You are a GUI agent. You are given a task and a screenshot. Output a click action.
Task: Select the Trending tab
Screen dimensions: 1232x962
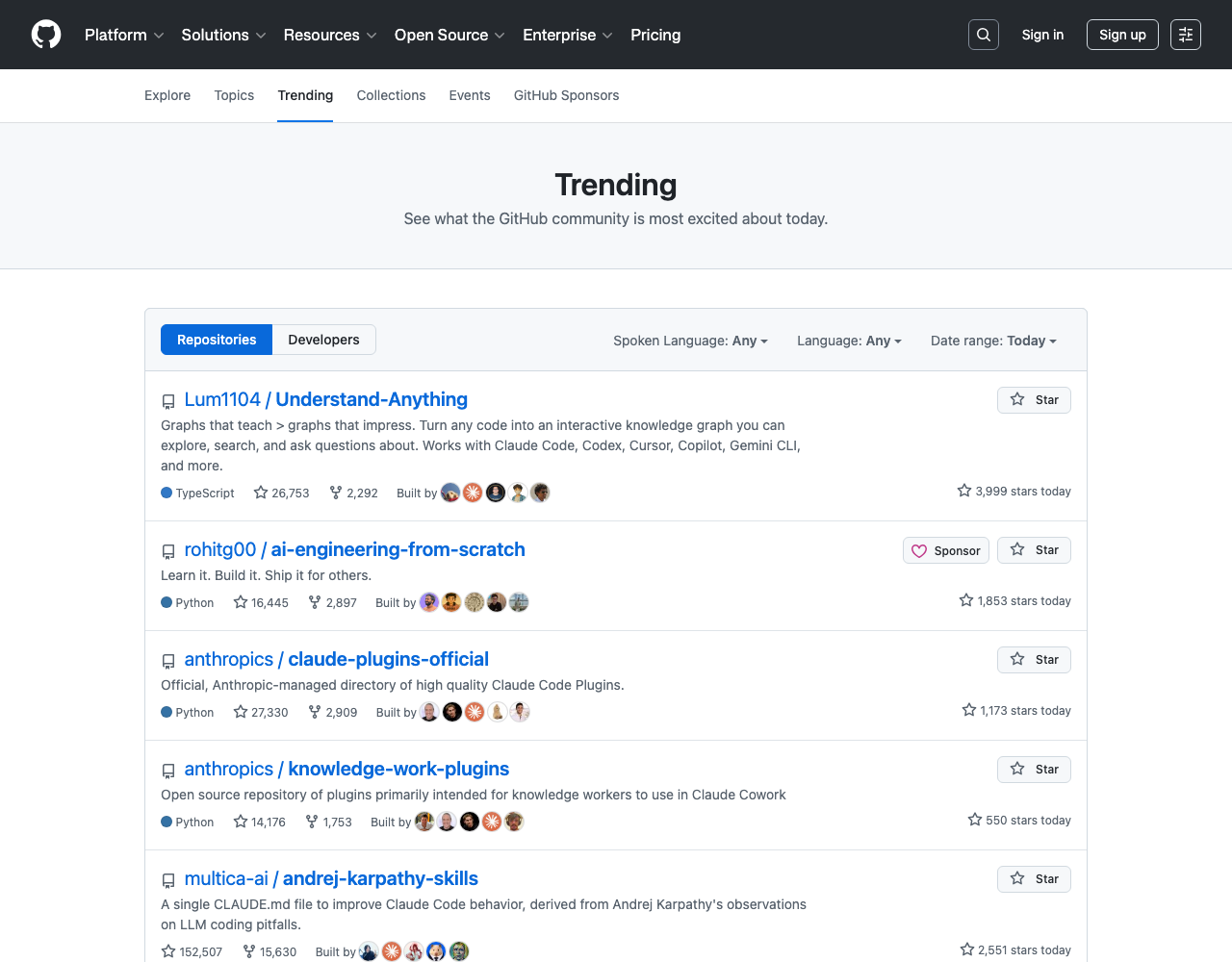pyautogui.click(x=305, y=95)
